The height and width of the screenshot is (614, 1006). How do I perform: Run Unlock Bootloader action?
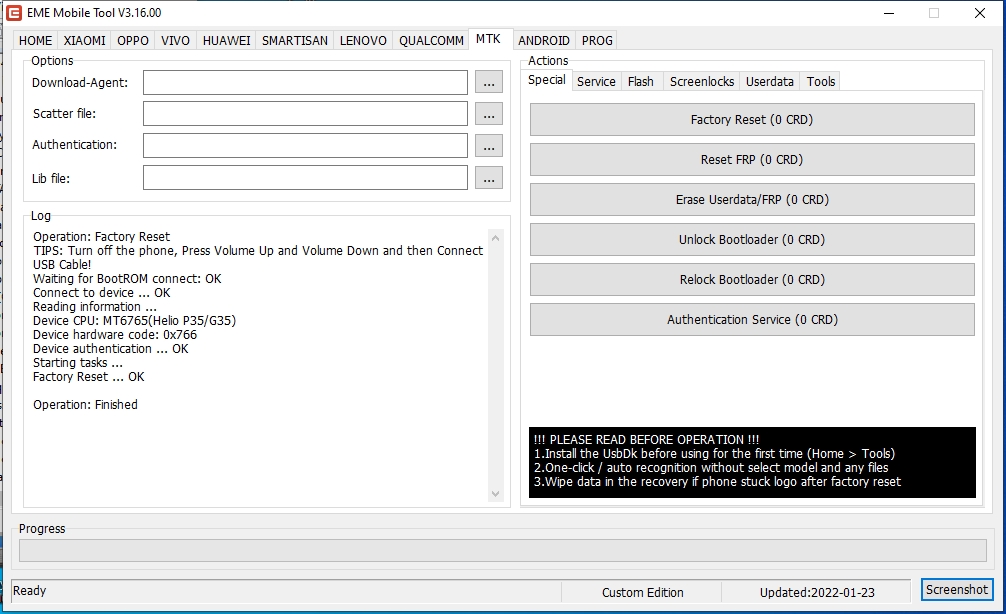click(751, 240)
